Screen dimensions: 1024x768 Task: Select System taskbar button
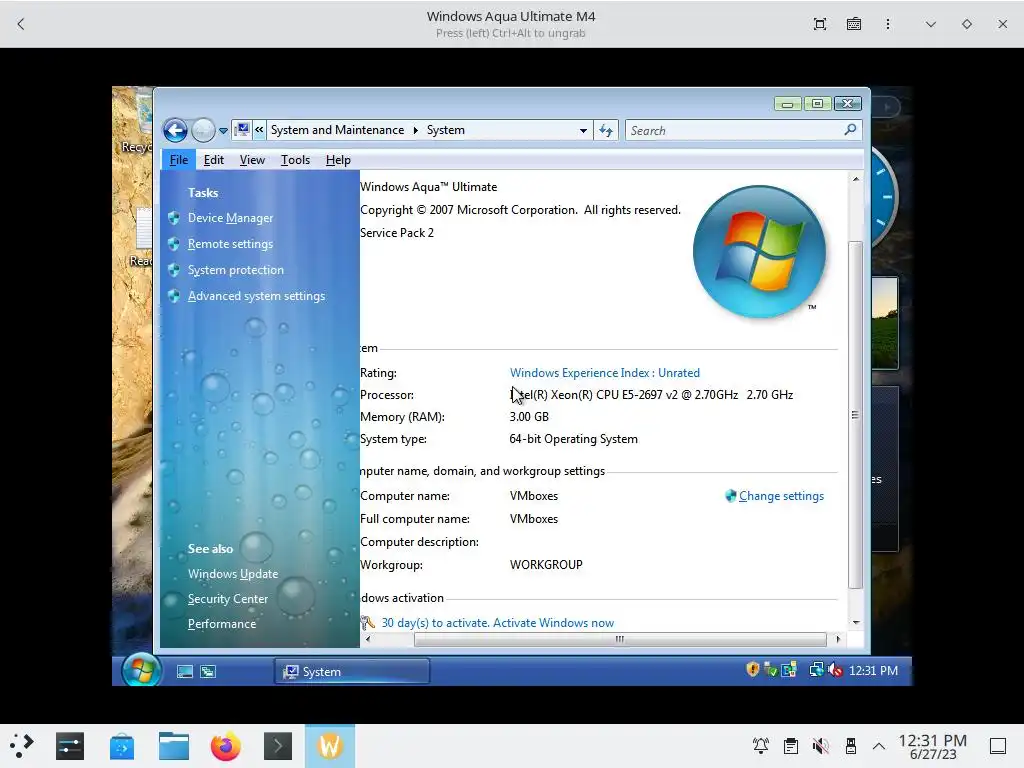352,671
